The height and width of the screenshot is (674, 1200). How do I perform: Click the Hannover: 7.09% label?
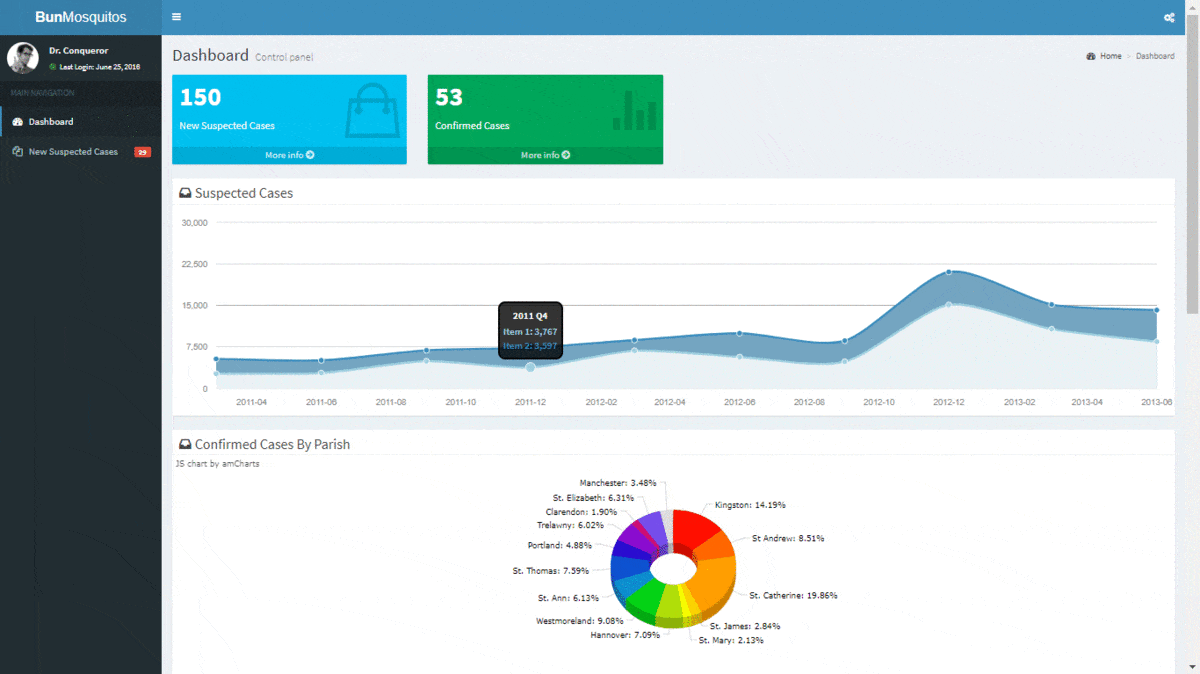coord(625,635)
